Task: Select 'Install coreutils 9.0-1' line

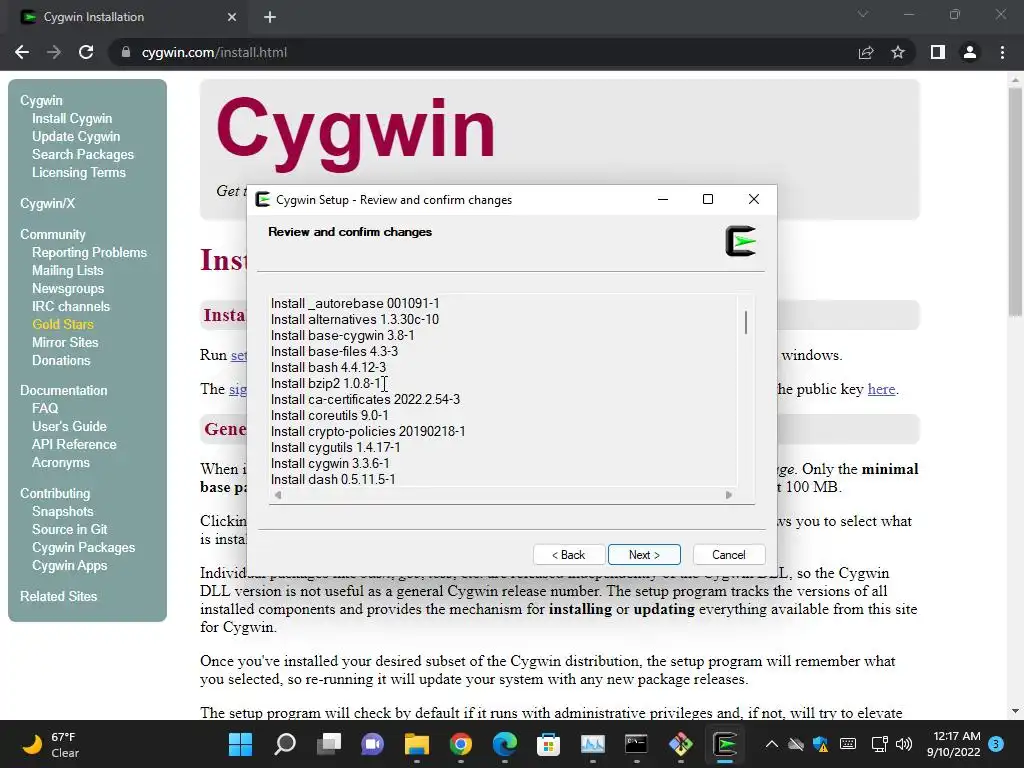Action: coord(330,415)
